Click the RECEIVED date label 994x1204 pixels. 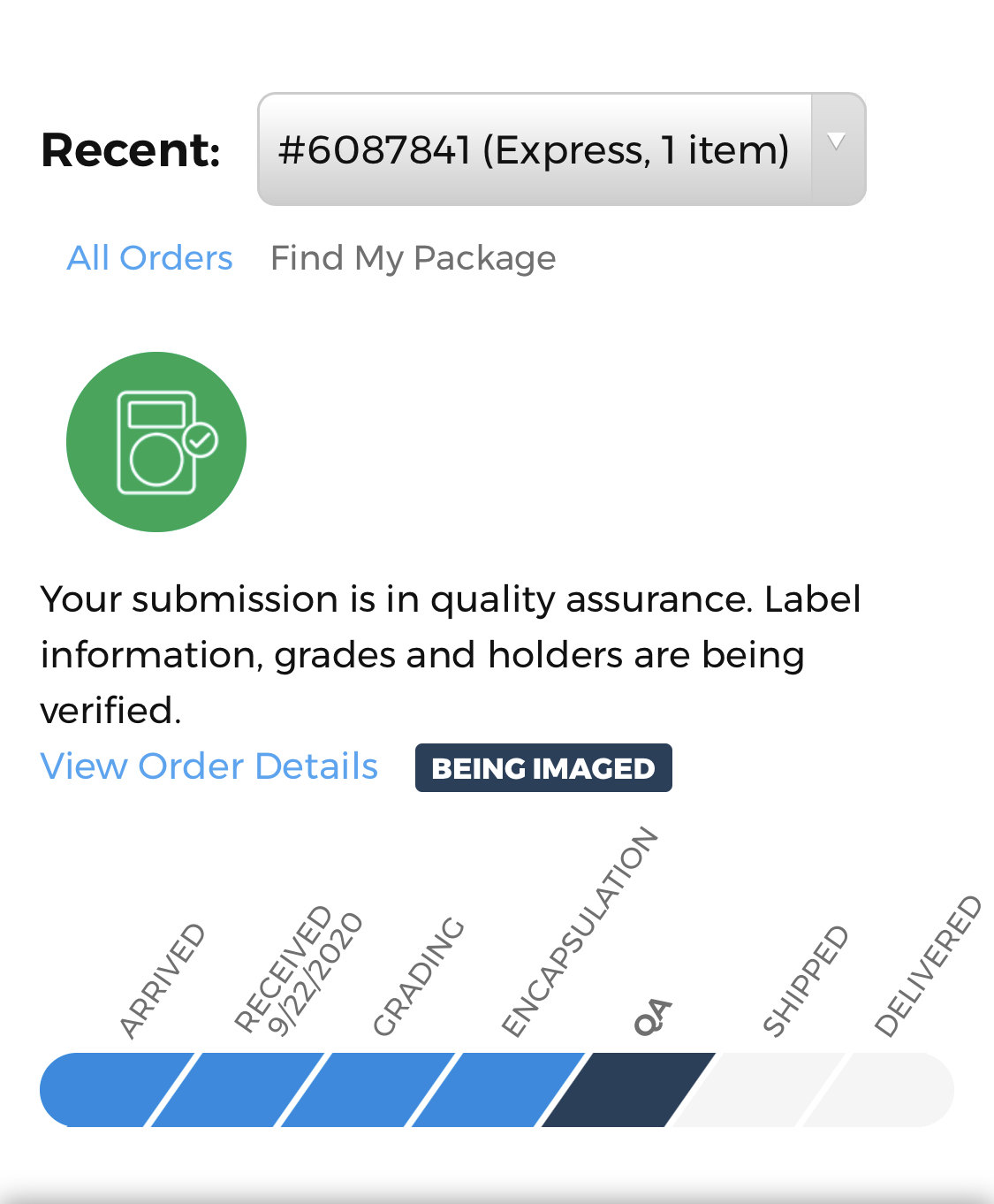click(299, 970)
